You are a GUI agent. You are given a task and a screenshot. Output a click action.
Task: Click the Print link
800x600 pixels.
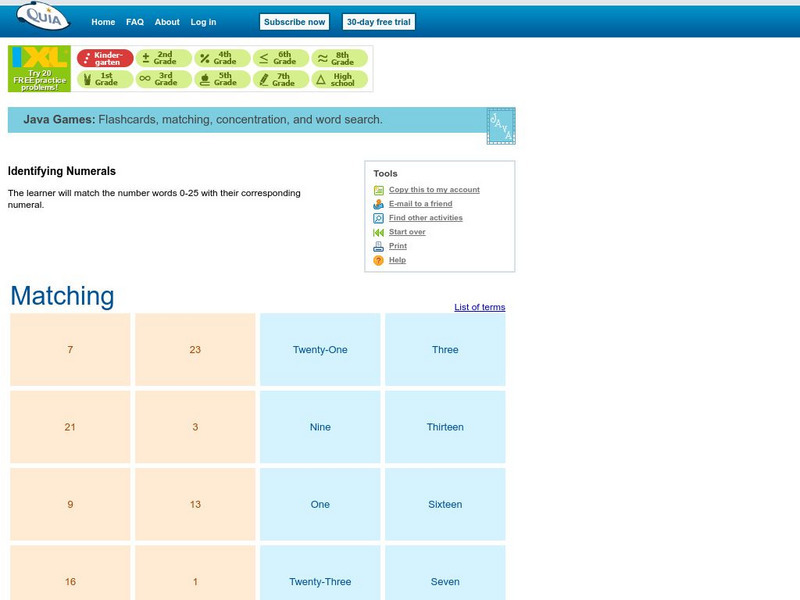pyautogui.click(x=397, y=246)
